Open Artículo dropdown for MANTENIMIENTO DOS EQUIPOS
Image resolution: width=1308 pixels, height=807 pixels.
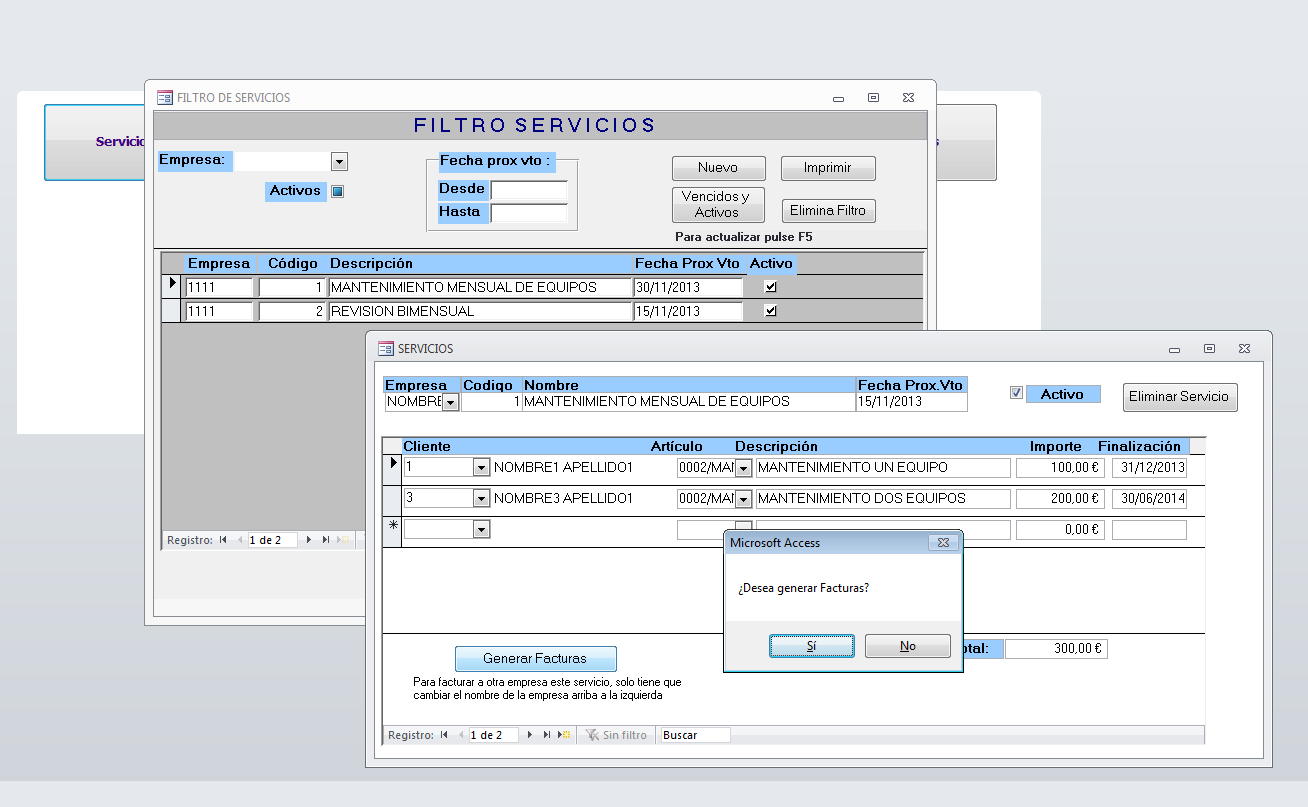743,499
